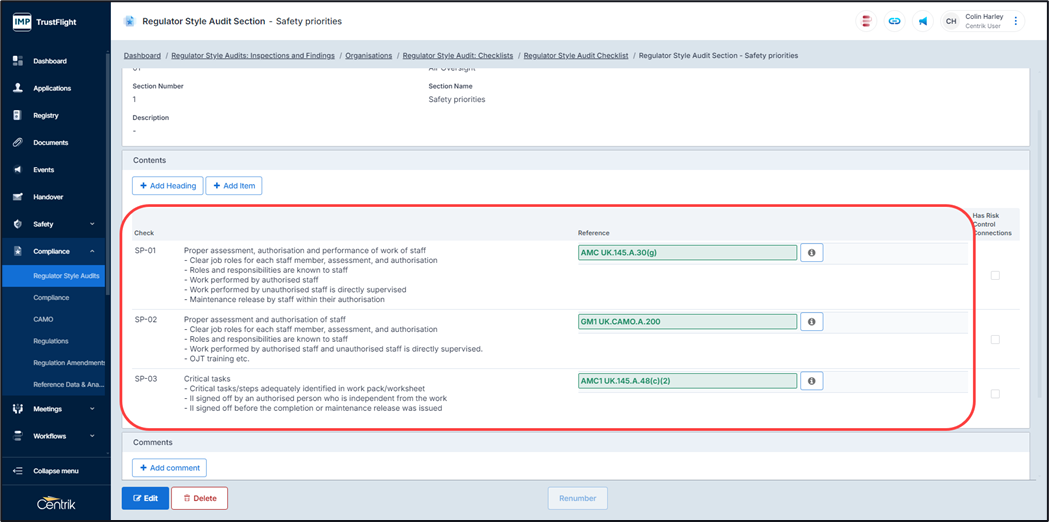Click the info icon beside AMC1 UK.145.A.48(c)(2)
Viewport: 1049px width, 522px height.
click(811, 381)
